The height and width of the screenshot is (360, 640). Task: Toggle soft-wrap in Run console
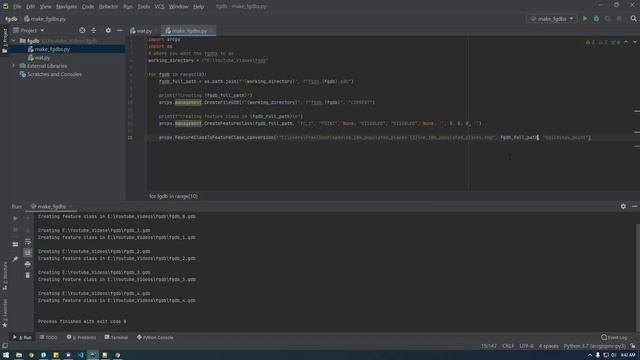[x=27, y=242]
